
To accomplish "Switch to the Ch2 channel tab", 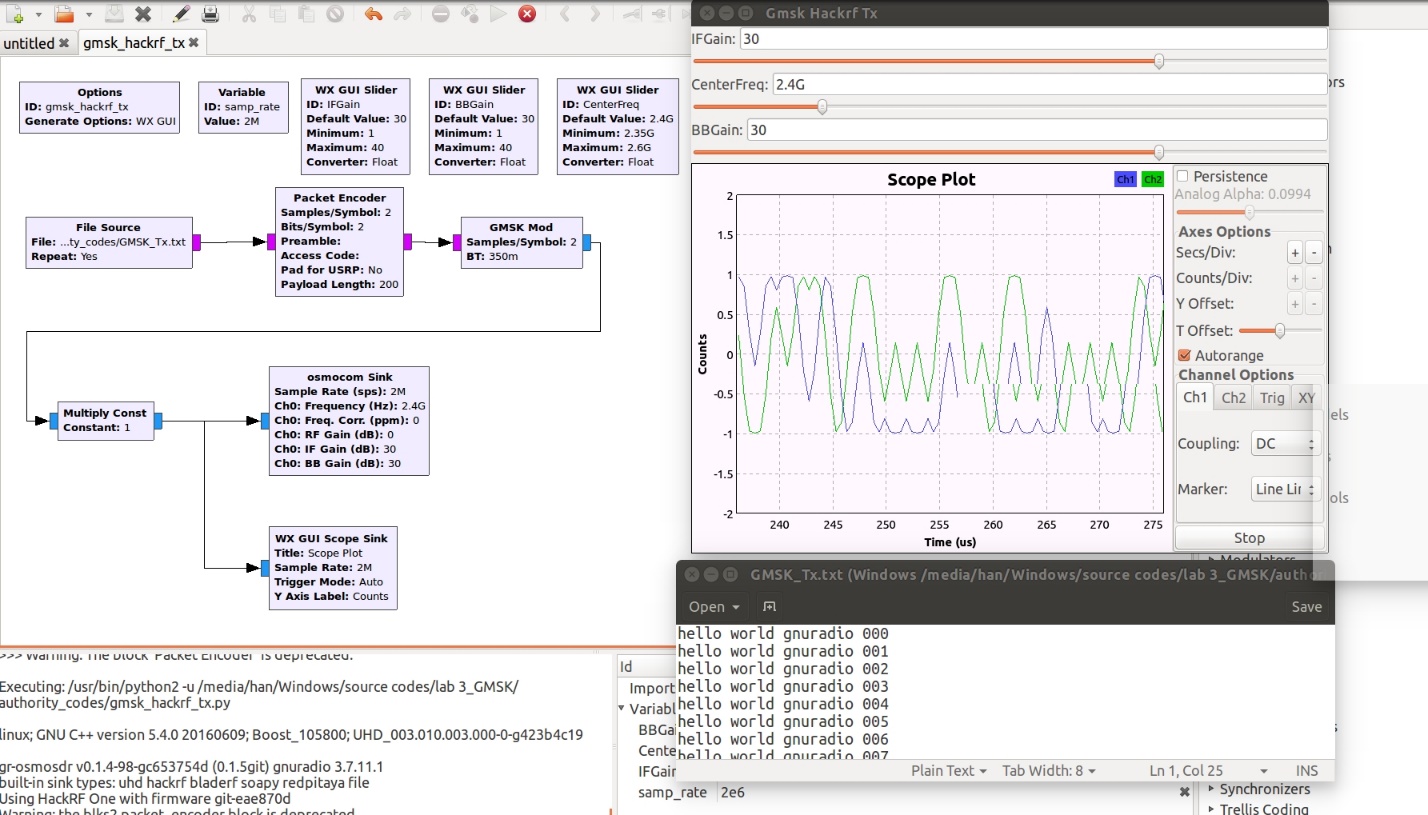I will 1233,397.
